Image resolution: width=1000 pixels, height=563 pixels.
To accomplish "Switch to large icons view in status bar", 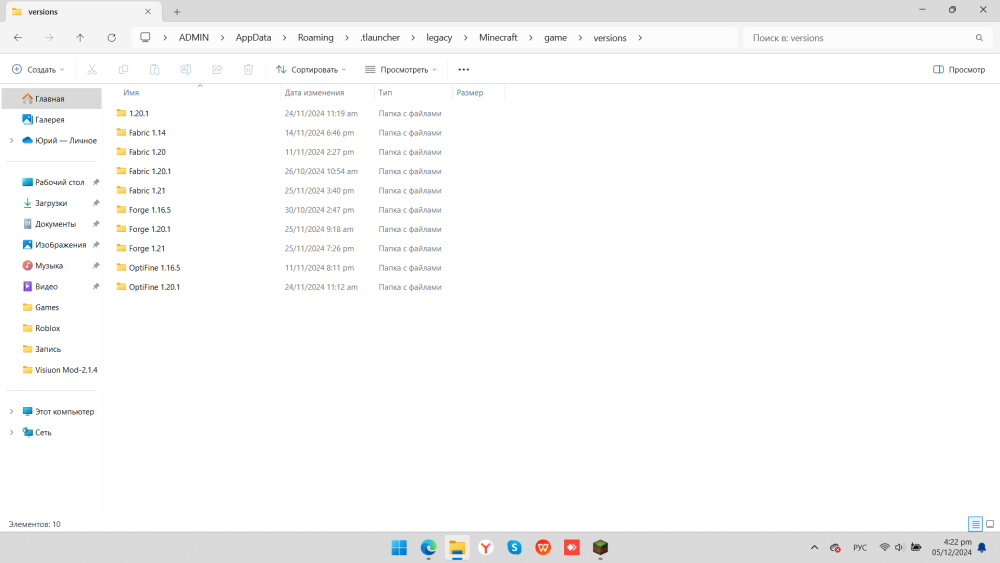I will pyautogui.click(x=990, y=524).
